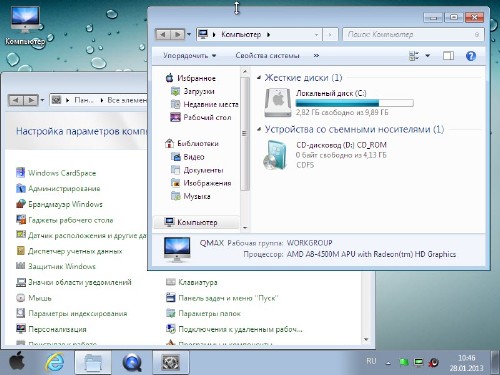Open Защитник Windows item

[56, 266]
